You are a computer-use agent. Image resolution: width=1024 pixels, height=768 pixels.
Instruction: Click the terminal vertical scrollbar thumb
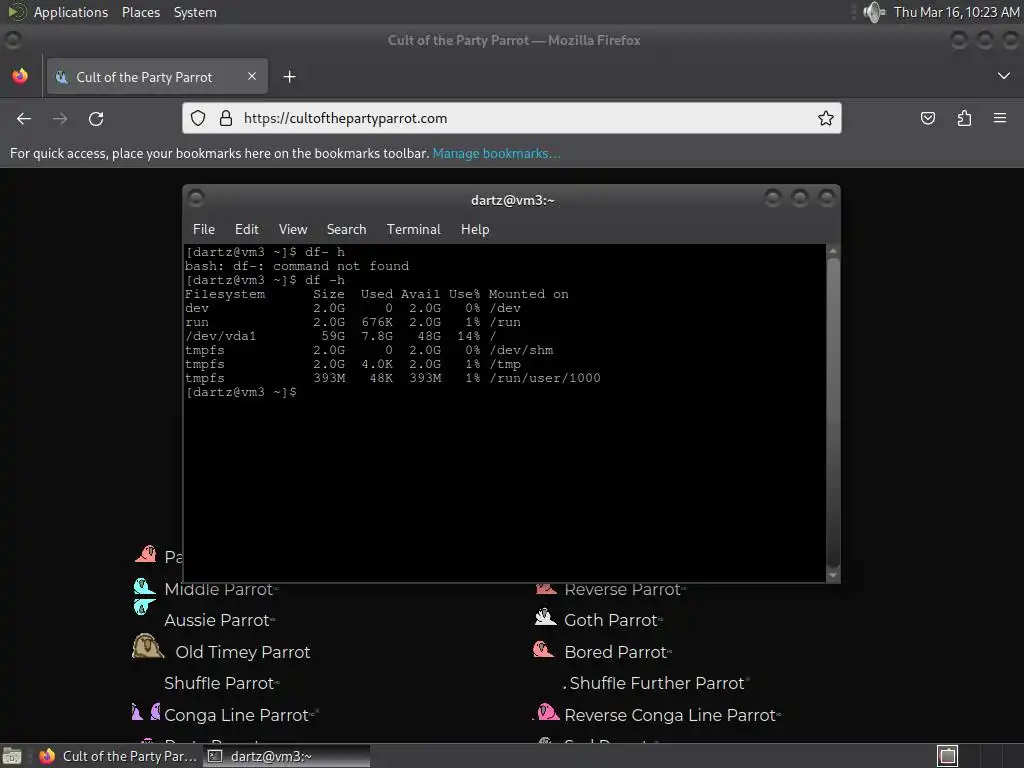coord(833,413)
